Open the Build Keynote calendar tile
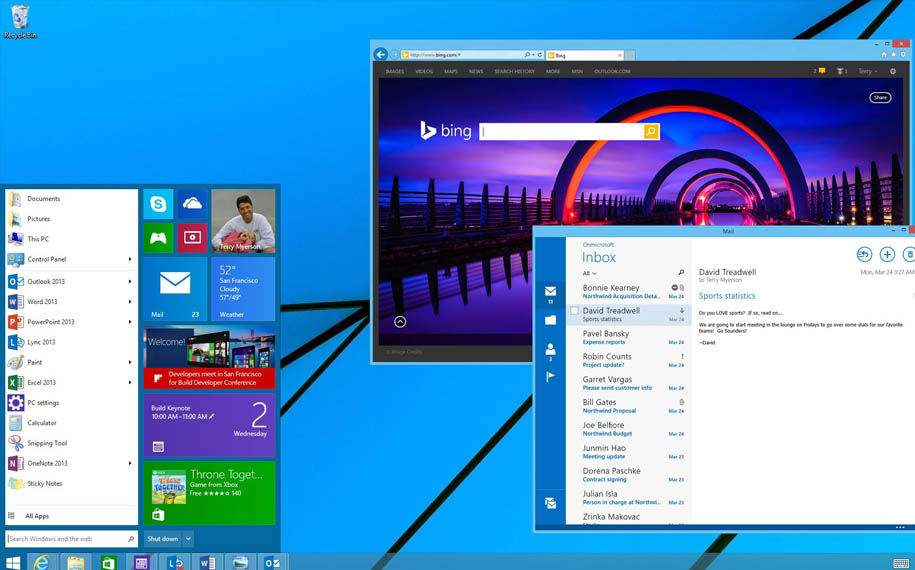The width and height of the screenshot is (915, 570). 209,425
